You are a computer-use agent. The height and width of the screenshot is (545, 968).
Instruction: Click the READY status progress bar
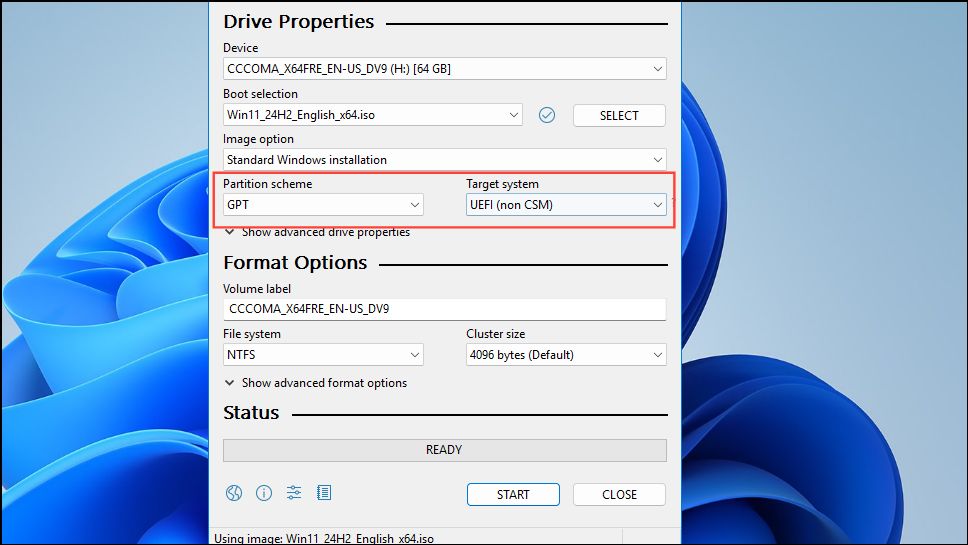pyautogui.click(x=444, y=450)
